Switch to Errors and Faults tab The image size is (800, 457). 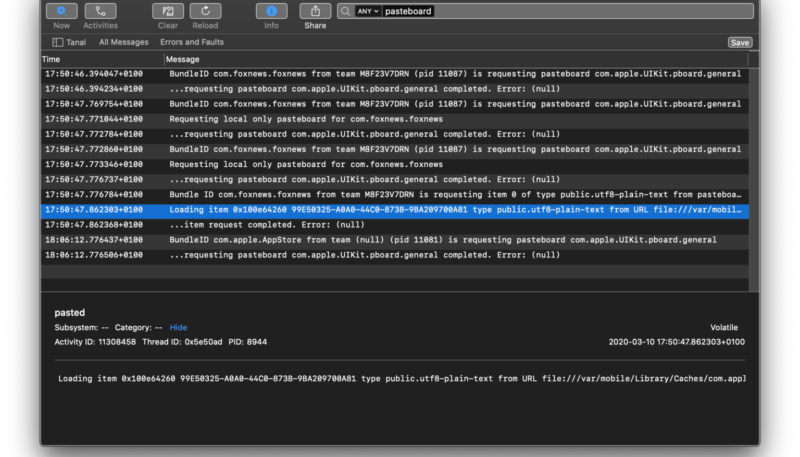pyautogui.click(x=192, y=43)
